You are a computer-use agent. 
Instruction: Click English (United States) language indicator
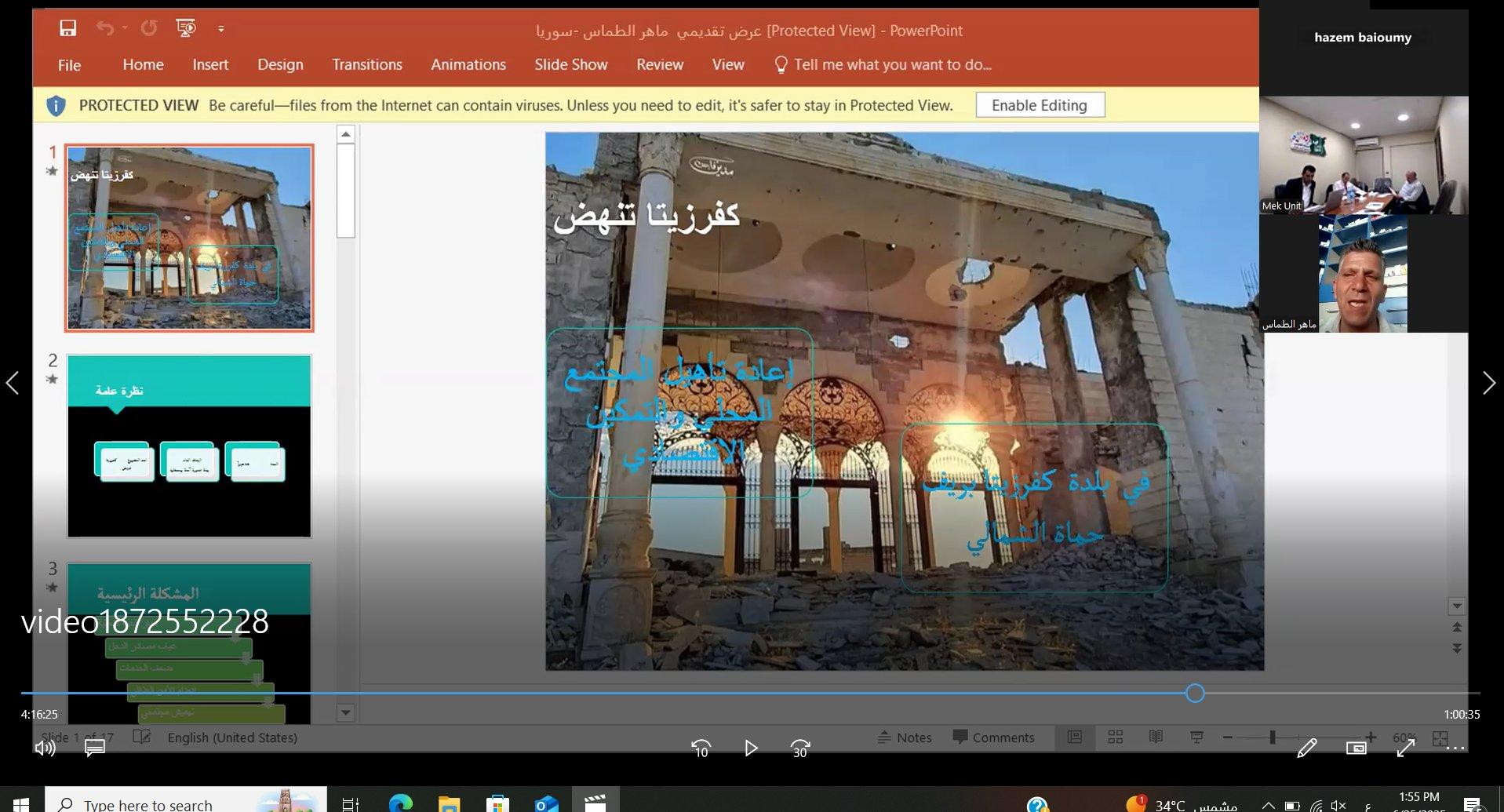pyautogui.click(x=232, y=737)
